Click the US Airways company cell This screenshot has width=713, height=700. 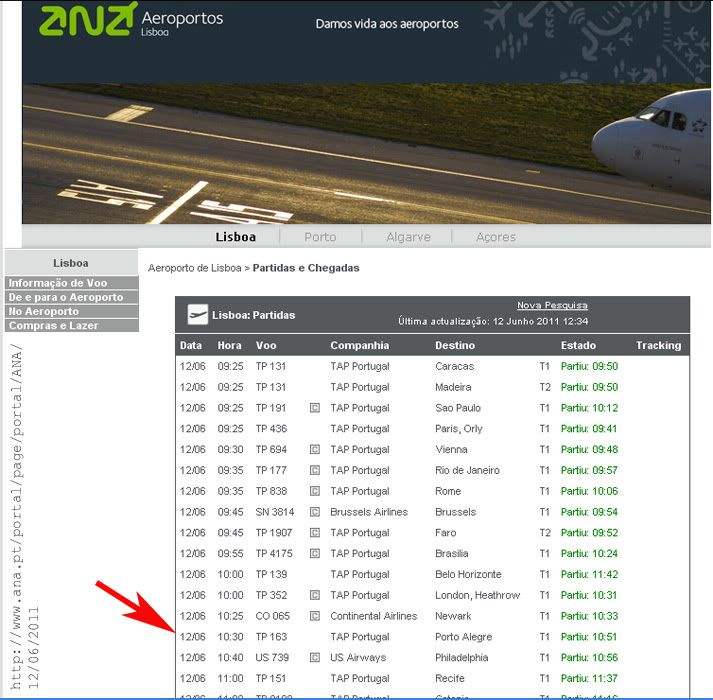358,657
